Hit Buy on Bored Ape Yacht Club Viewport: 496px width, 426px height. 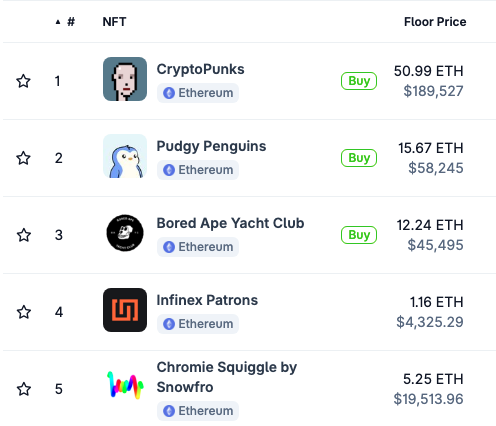point(359,235)
